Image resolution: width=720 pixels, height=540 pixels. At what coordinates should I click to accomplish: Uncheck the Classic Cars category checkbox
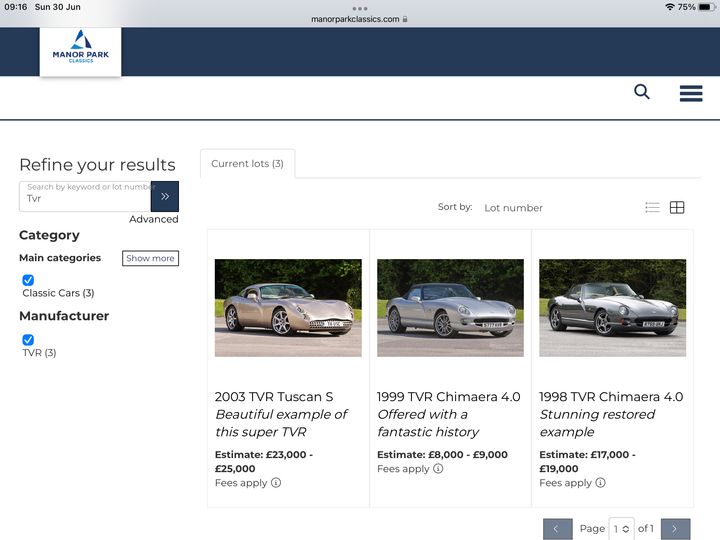pos(28,280)
